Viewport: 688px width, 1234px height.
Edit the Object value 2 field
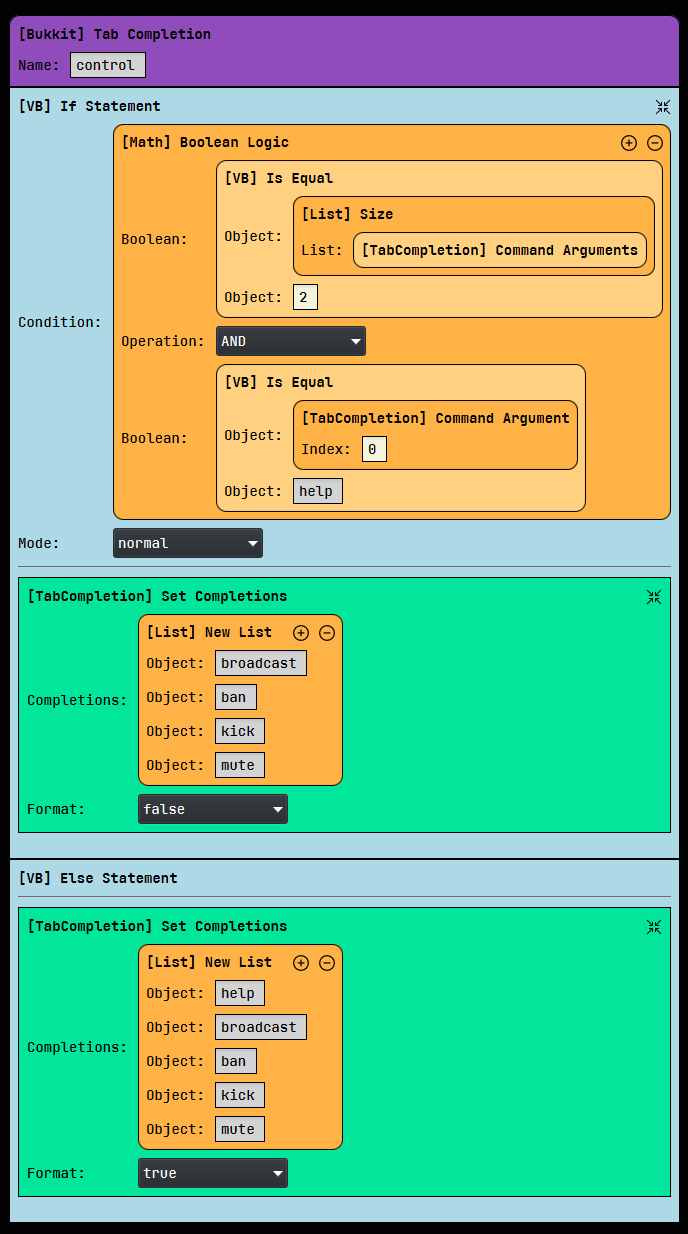[305, 297]
